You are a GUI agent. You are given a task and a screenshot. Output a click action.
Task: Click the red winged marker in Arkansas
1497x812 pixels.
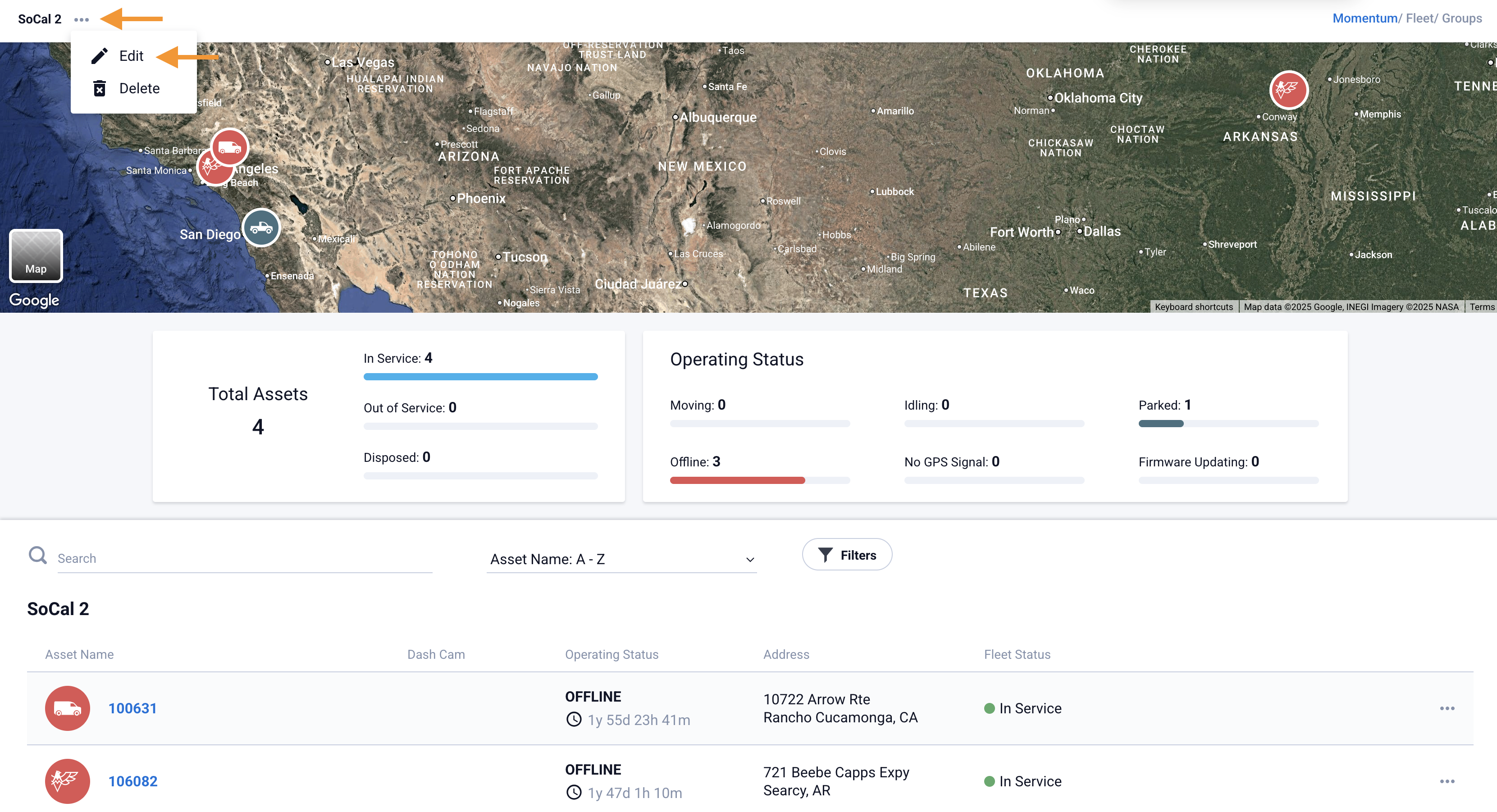[1288, 90]
